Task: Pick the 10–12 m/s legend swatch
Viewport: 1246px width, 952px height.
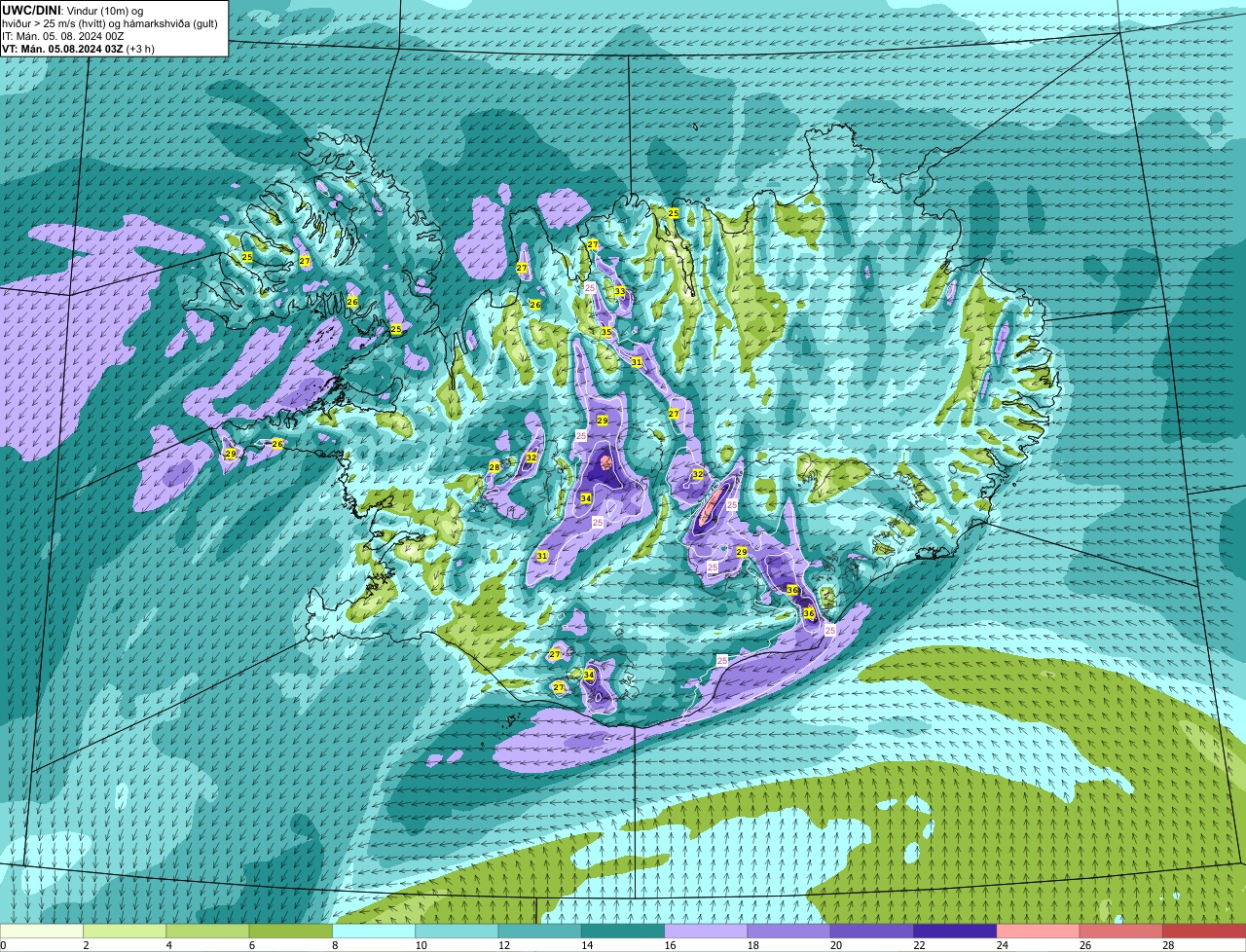Action: pos(457,932)
